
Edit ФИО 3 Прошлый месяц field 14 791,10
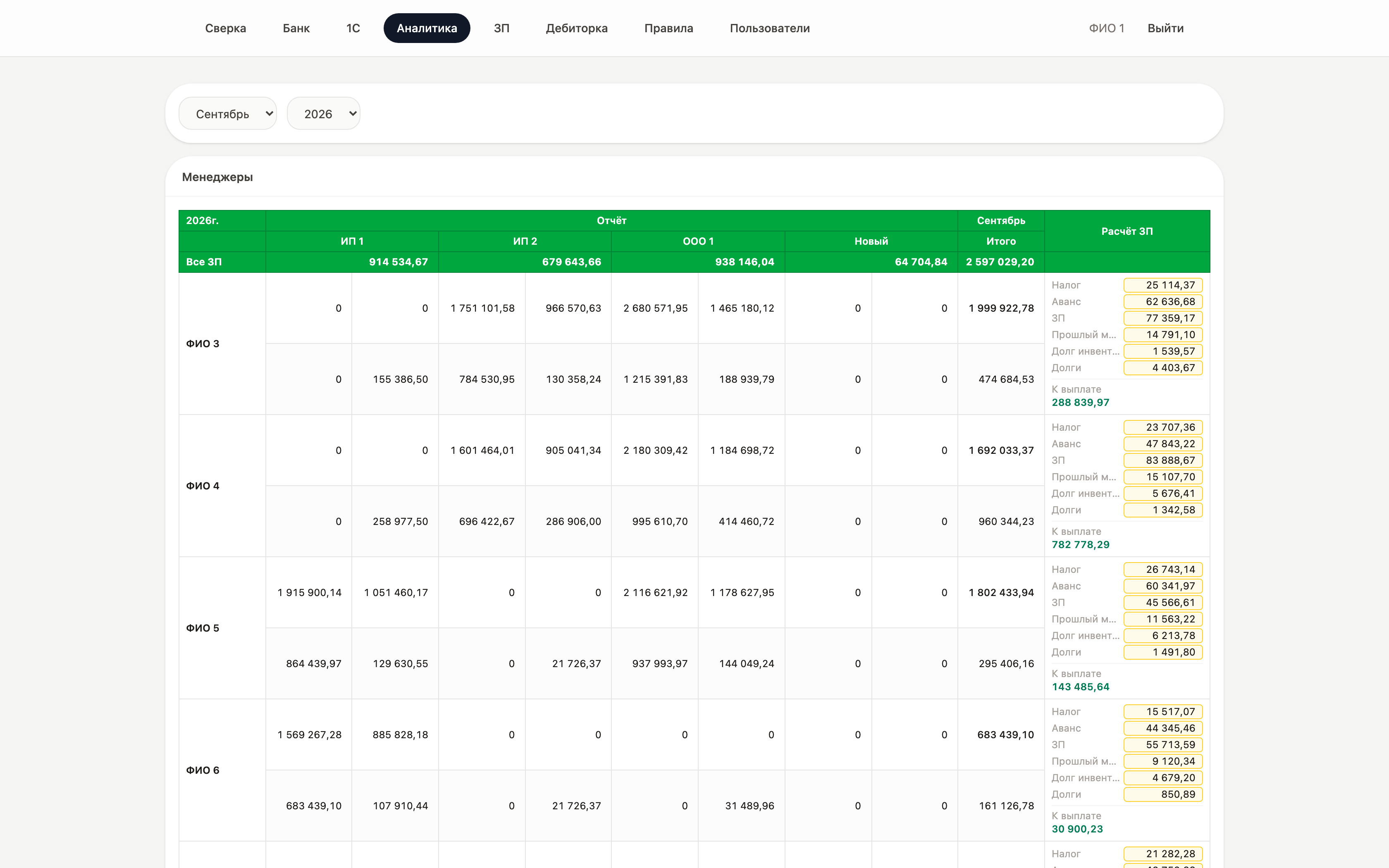pyautogui.click(x=1163, y=335)
